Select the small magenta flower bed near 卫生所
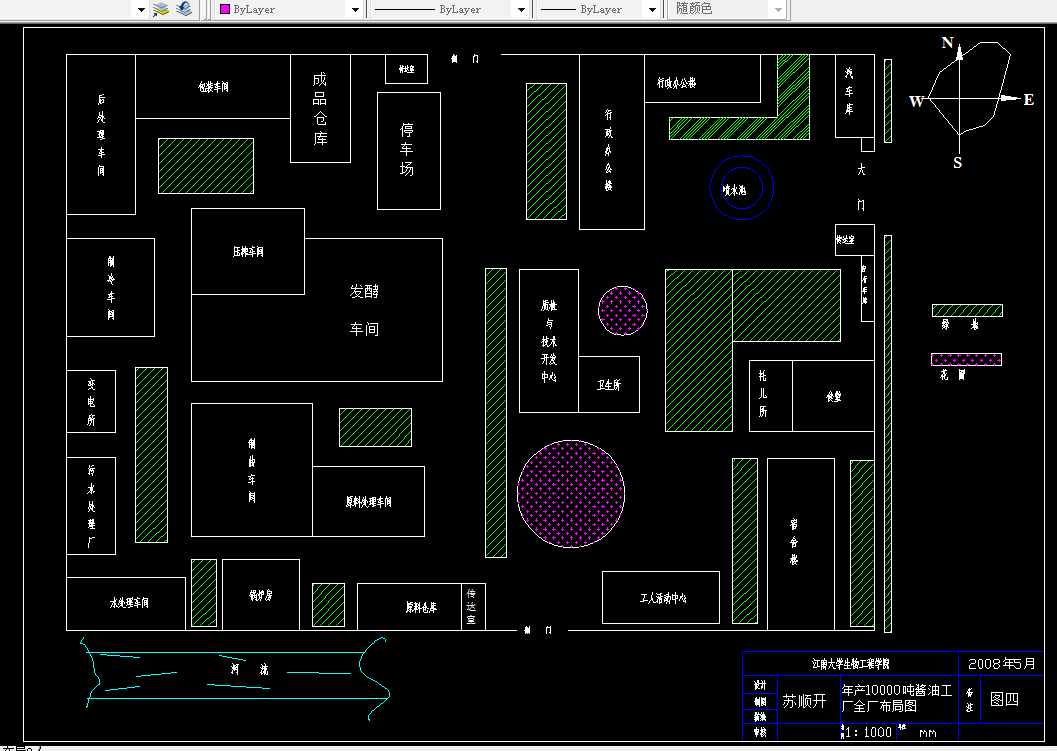This screenshot has width=1057, height=751. coord(623,310)
